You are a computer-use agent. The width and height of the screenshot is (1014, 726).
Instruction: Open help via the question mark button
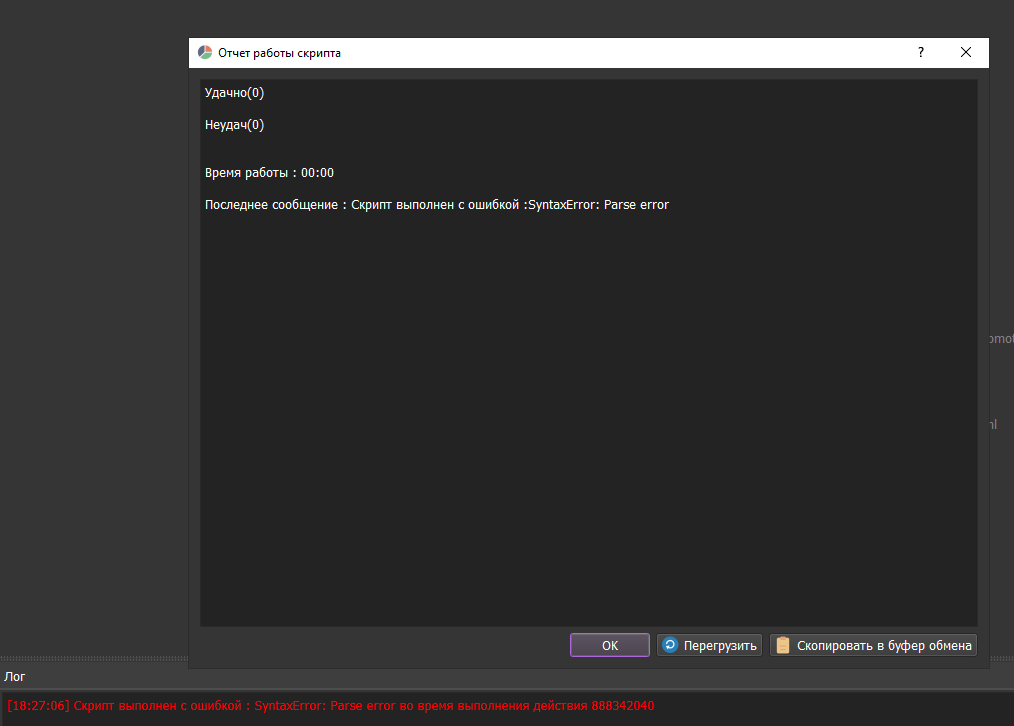pyautogui.click(x=921, y=53)
